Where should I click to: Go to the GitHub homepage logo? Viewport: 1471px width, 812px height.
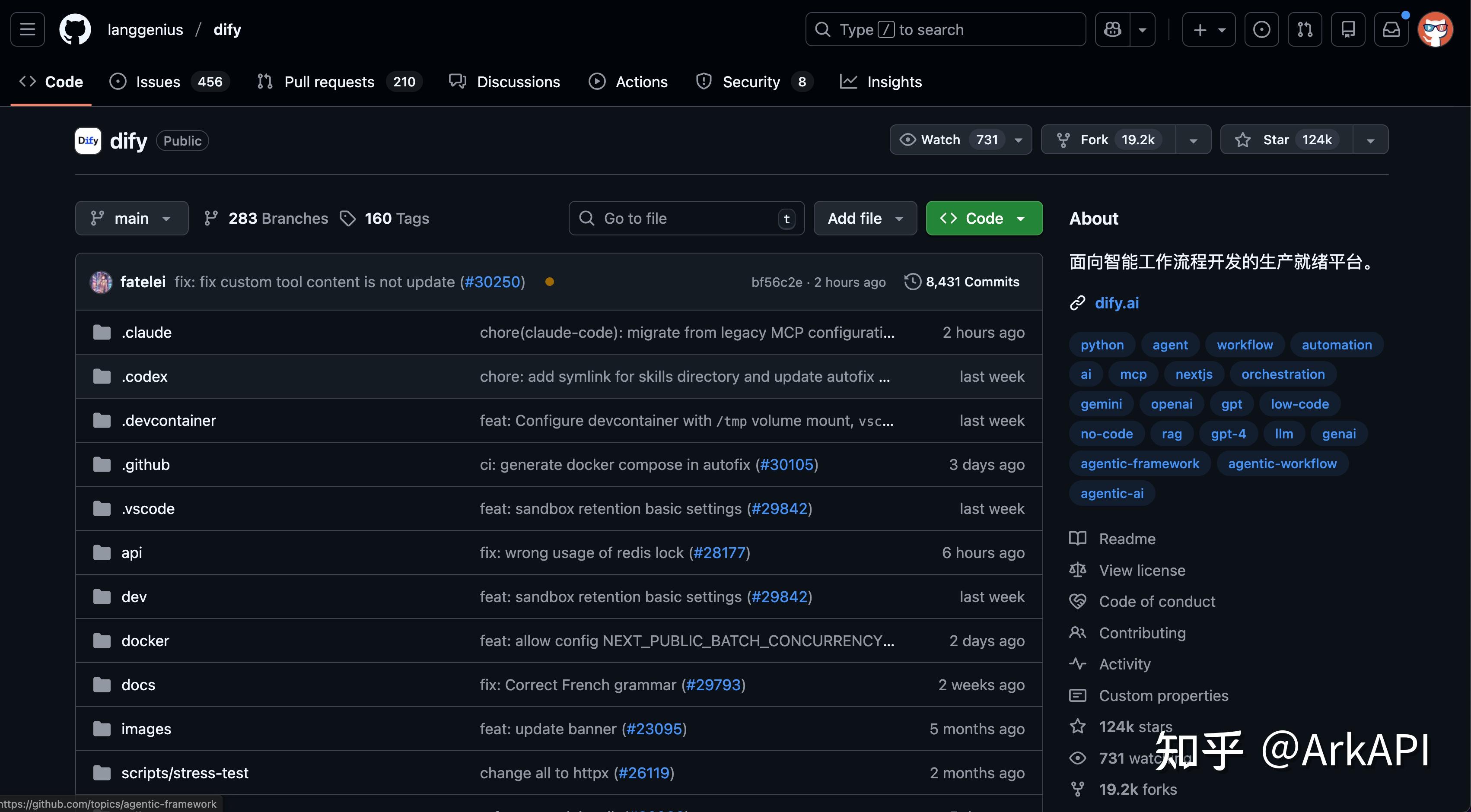point(75,29)
